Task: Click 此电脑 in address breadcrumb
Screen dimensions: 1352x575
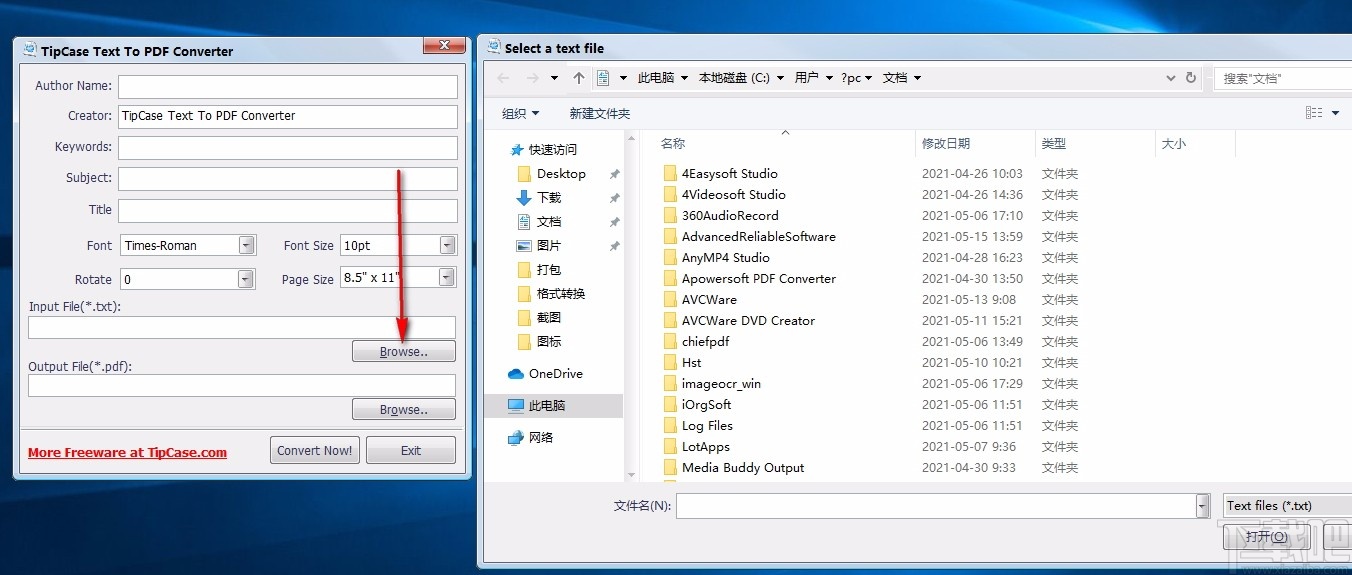Action: [656, 78]
